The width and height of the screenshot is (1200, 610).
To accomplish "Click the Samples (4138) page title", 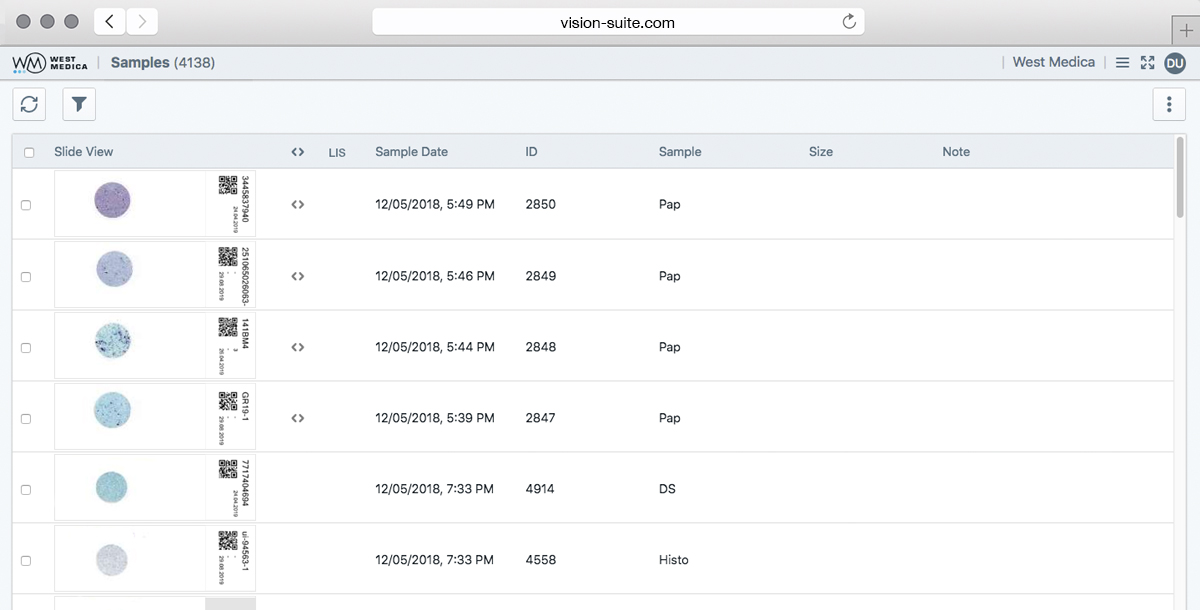I will pos(163,63).
